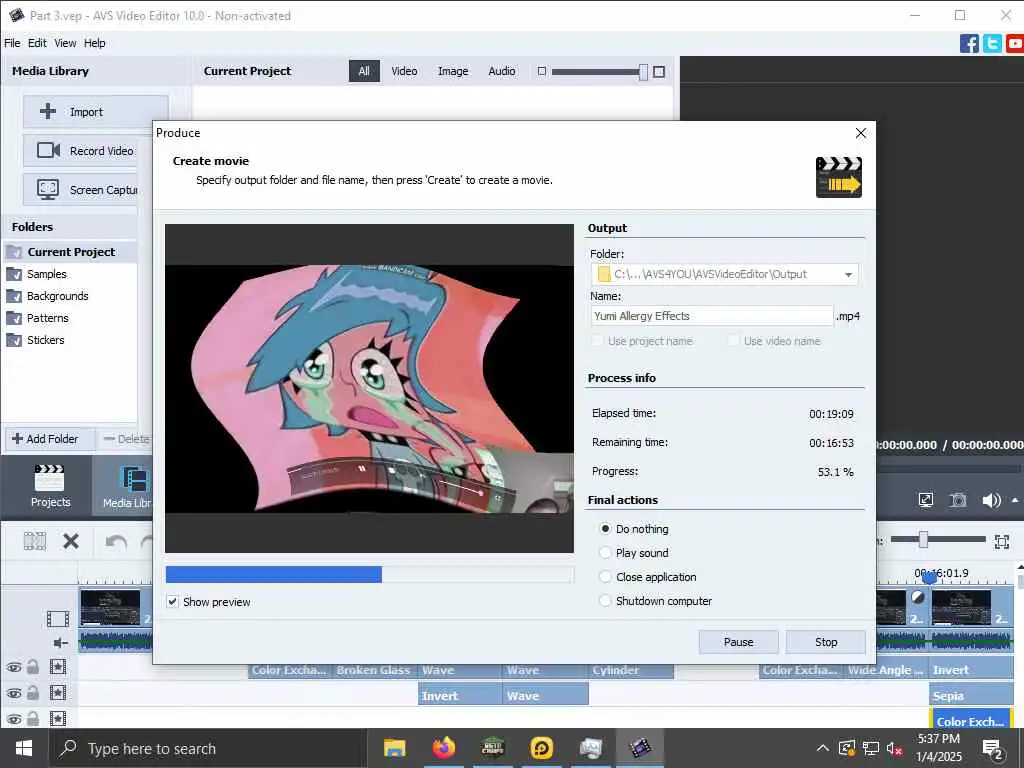
Task: Toggle Use project name checkbox
Action: coord(597,341)
